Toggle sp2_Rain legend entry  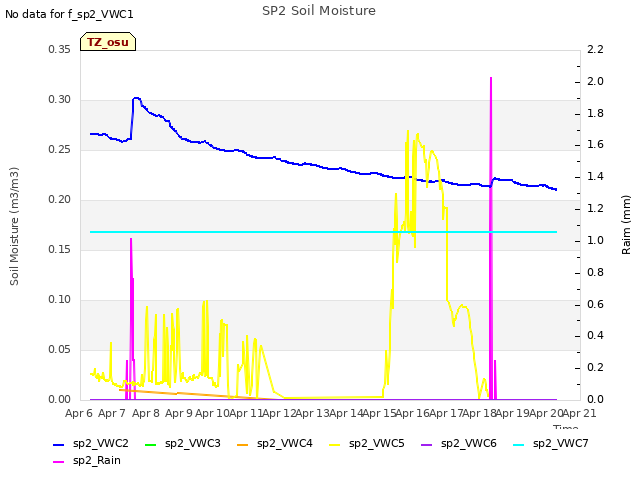tap(87, 461)
